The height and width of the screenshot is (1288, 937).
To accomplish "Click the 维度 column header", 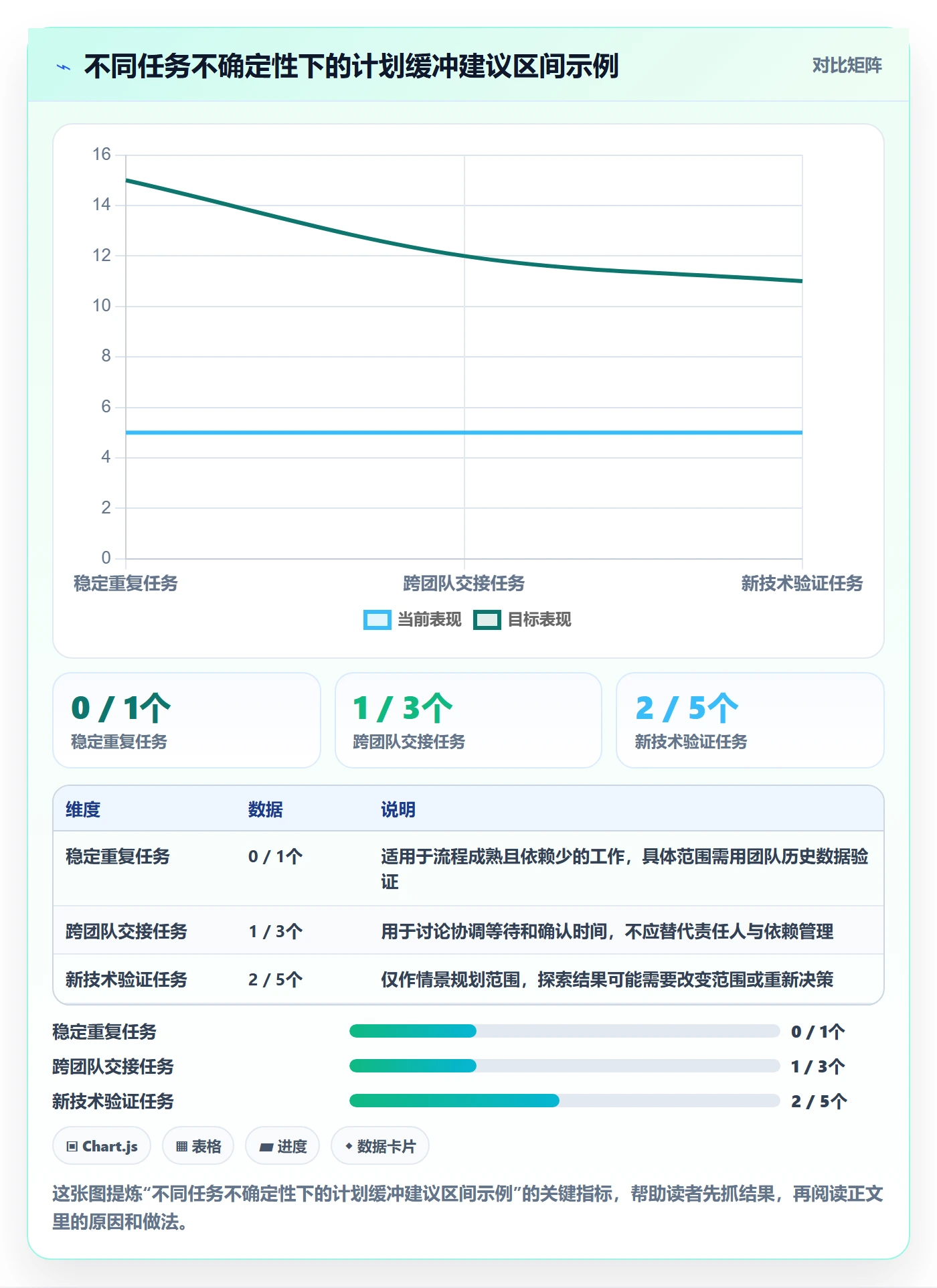I will (83, 809).
